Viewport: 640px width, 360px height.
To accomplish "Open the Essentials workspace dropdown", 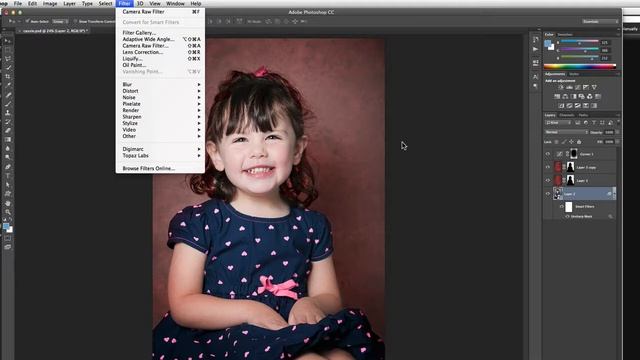I will (600, 21).
